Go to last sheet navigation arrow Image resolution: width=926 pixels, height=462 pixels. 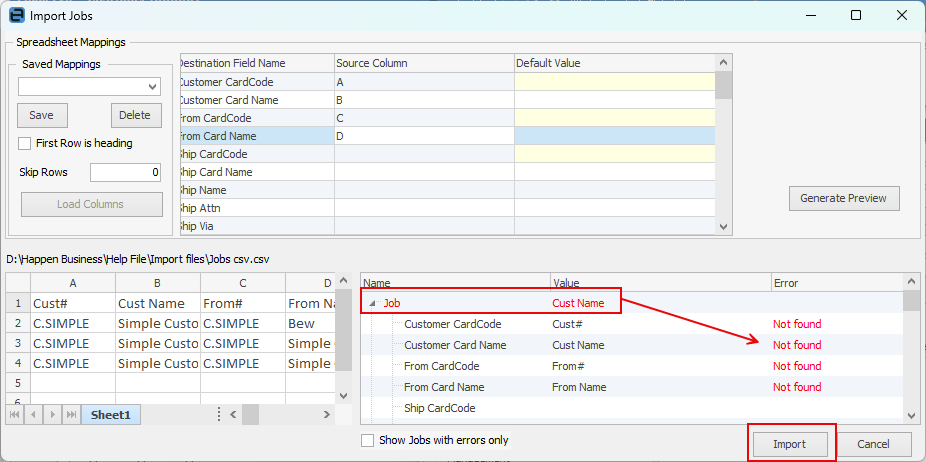coord(71,415)
